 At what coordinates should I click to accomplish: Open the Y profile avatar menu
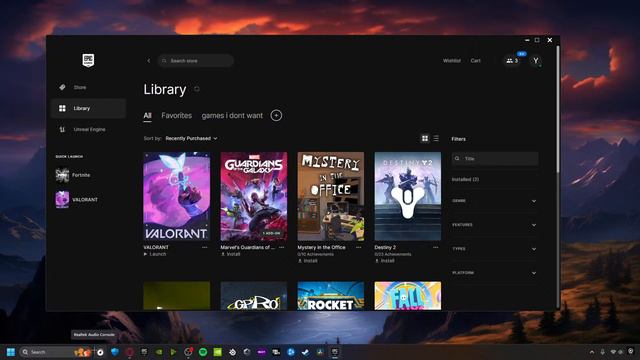point(536,61)
